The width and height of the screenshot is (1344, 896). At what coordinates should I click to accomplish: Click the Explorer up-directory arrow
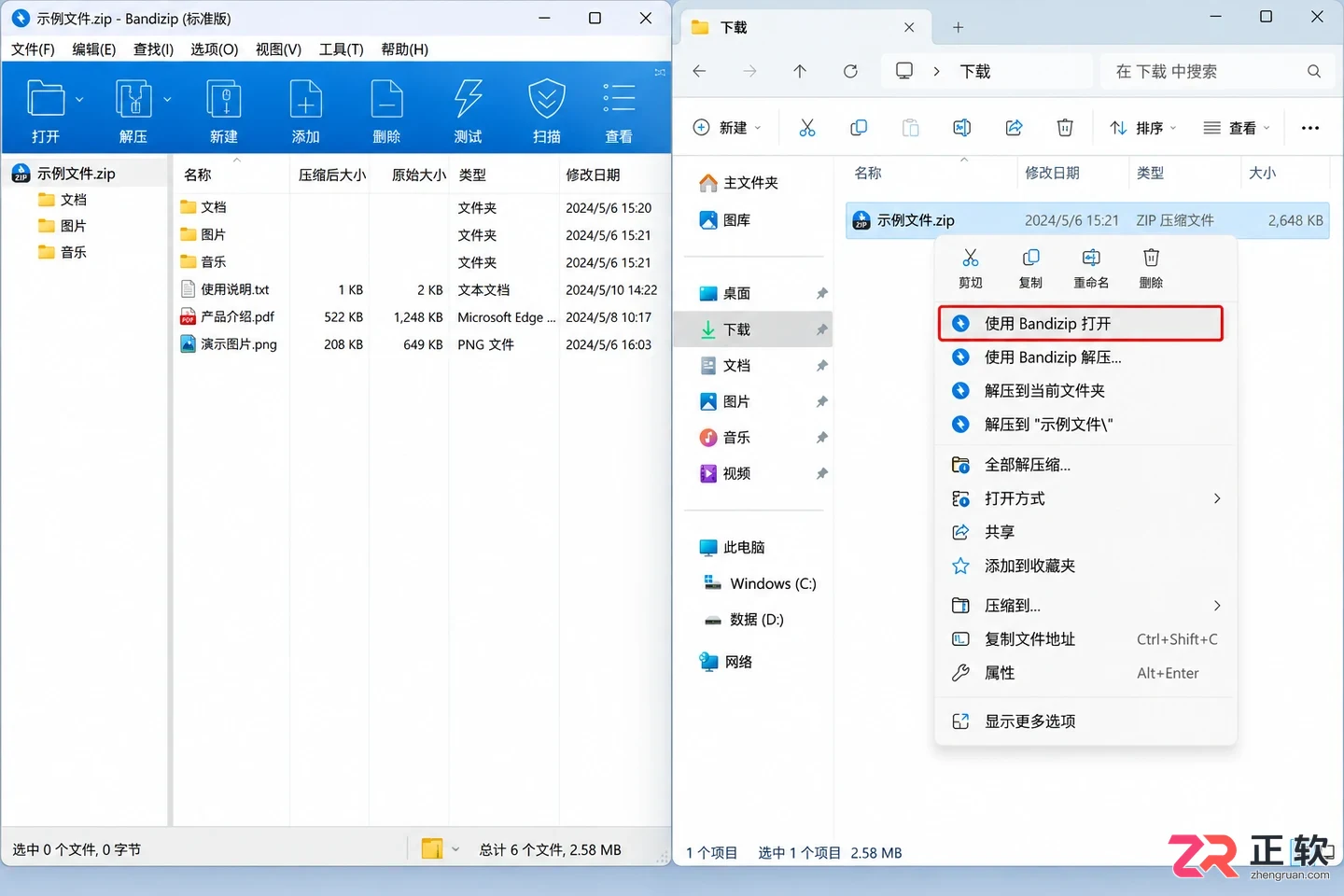800,71
